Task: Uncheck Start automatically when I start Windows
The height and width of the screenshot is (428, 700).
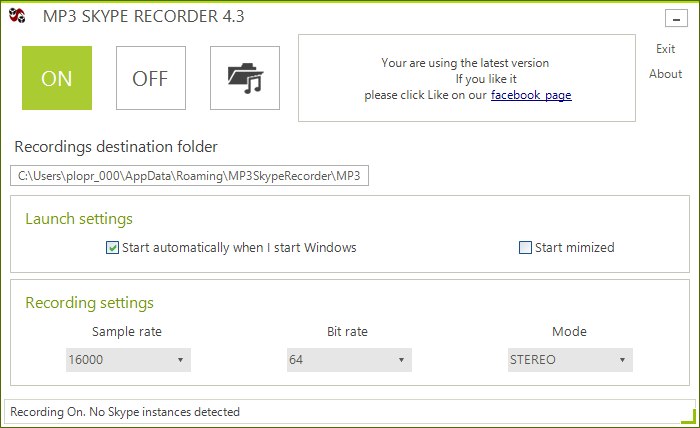Action: (112, 247)
